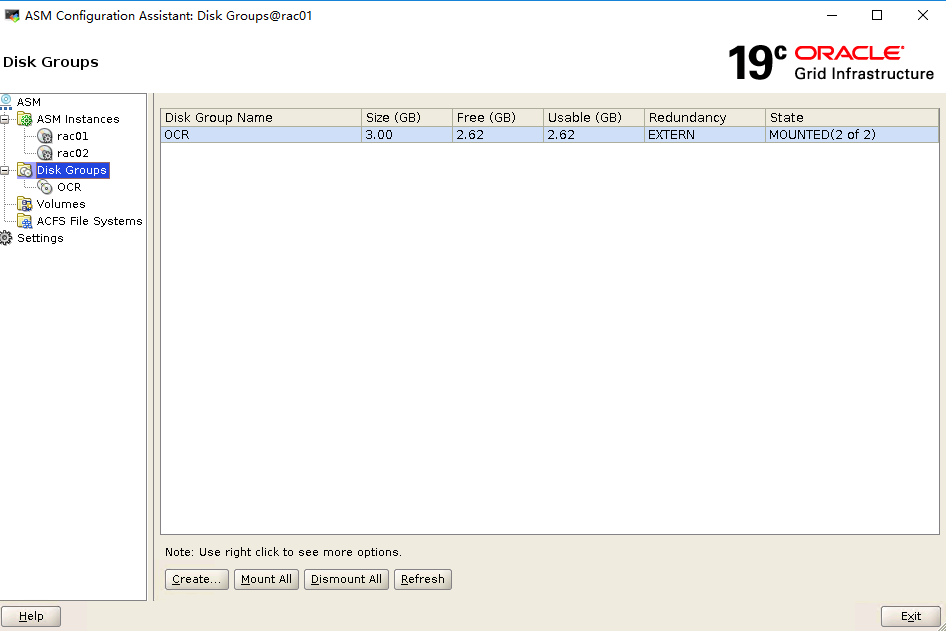Click the Volumes folder icon

coord(25,204)
